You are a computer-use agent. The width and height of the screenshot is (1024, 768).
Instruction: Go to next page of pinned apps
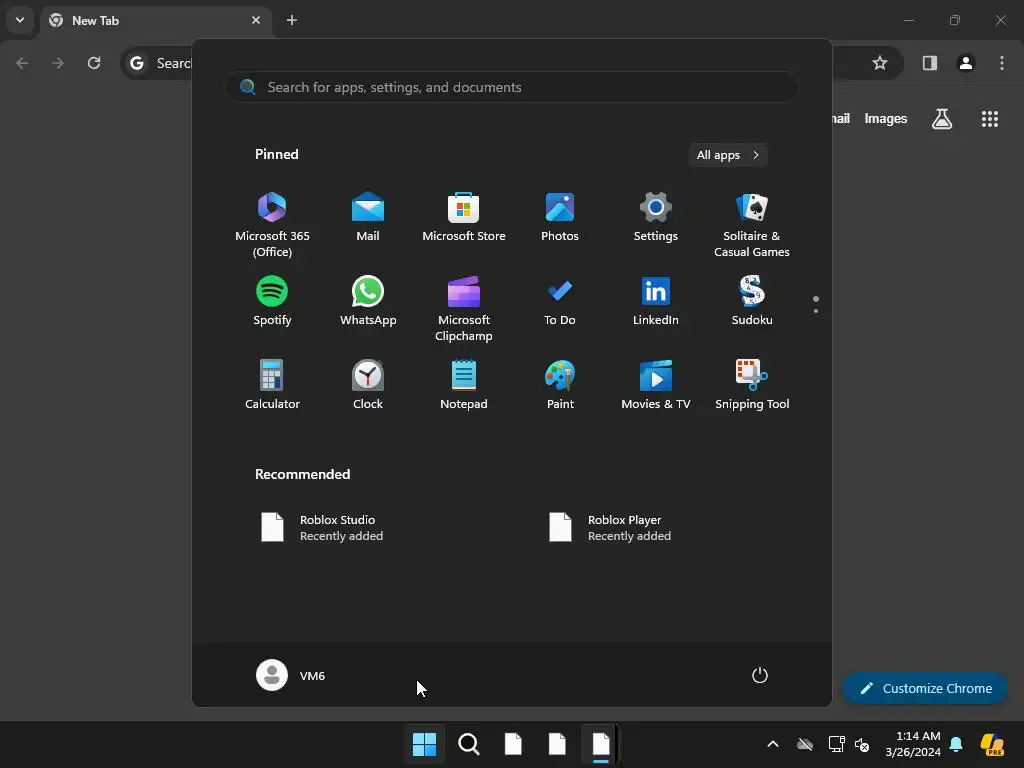point(816,311)
